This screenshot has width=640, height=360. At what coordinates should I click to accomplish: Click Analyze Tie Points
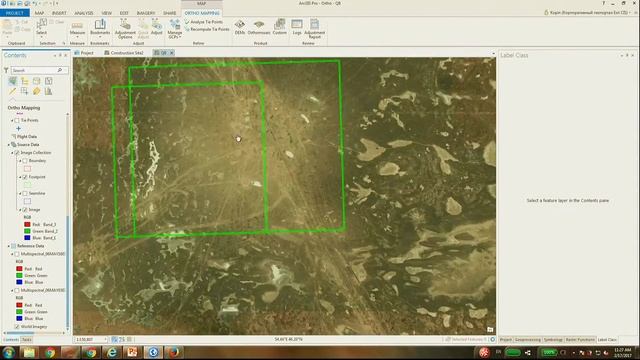(x=204, y=22)
